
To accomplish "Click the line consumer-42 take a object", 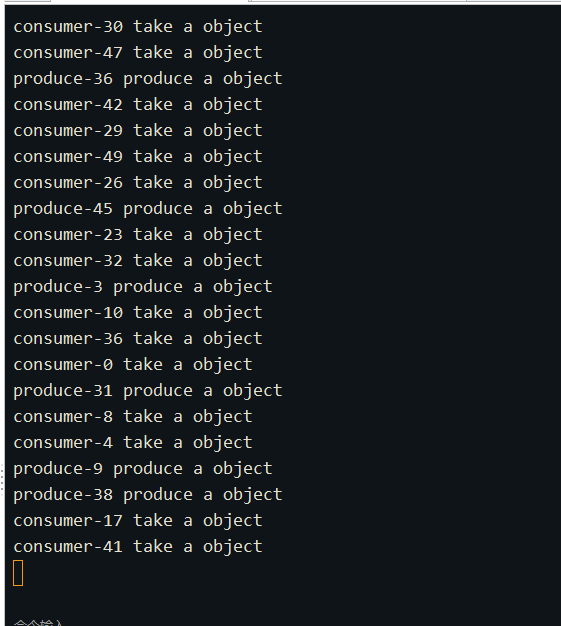I will coord(138,105).
